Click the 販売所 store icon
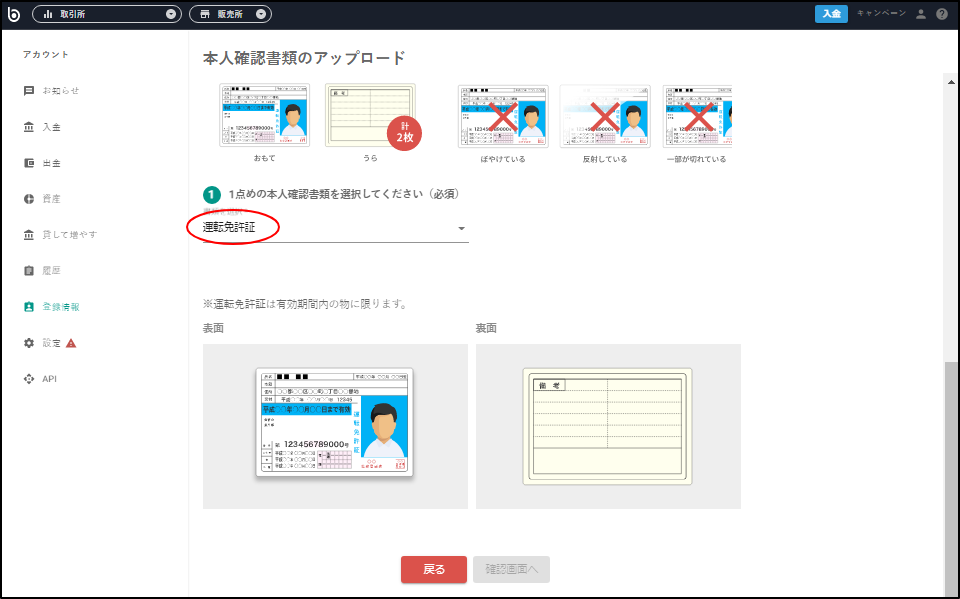Screen dimensions: 960x599 pyautogui.click(x=205, y=14)
